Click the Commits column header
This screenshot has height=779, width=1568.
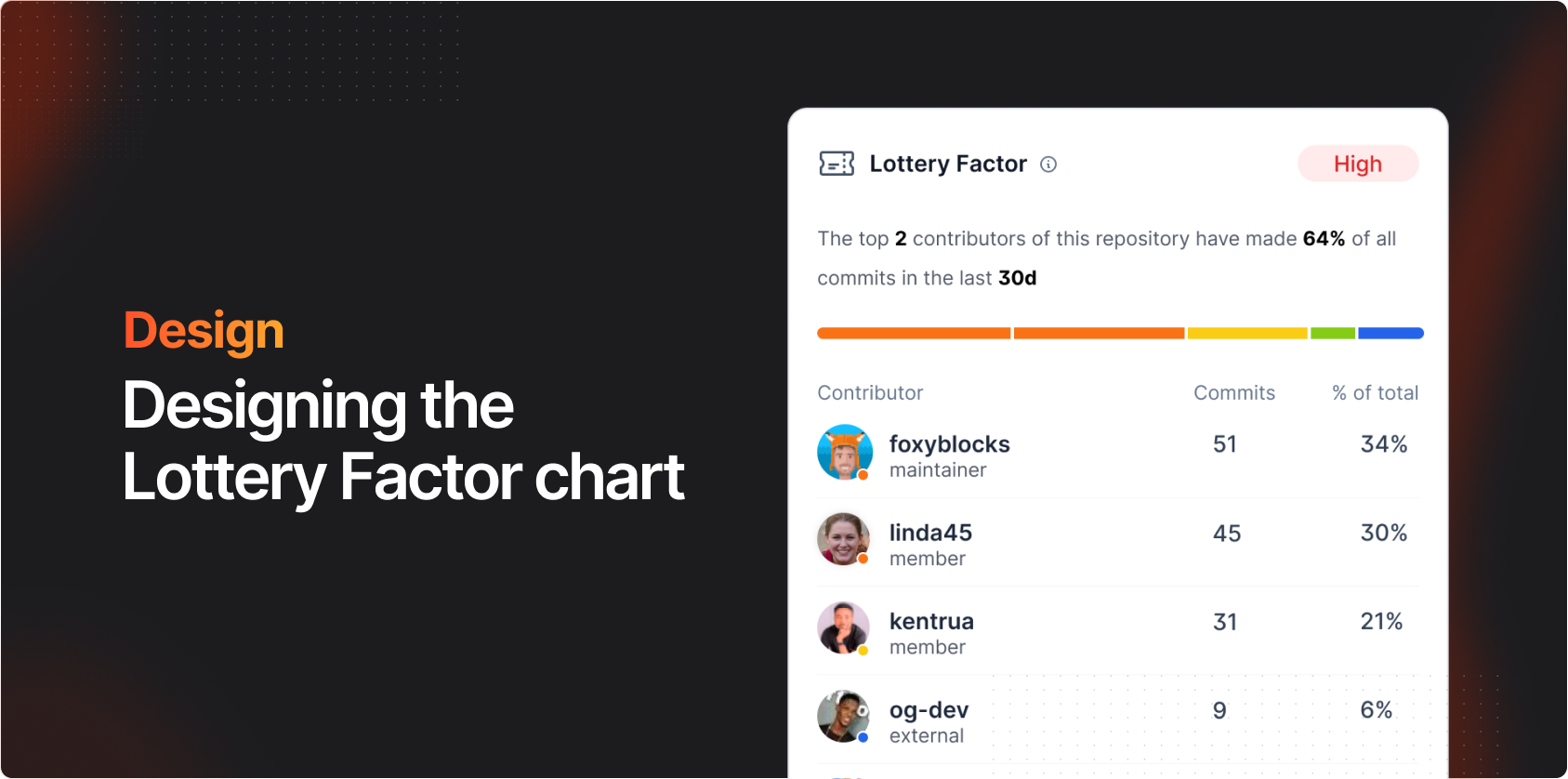pyautogui.click(x=1234, y=392)
